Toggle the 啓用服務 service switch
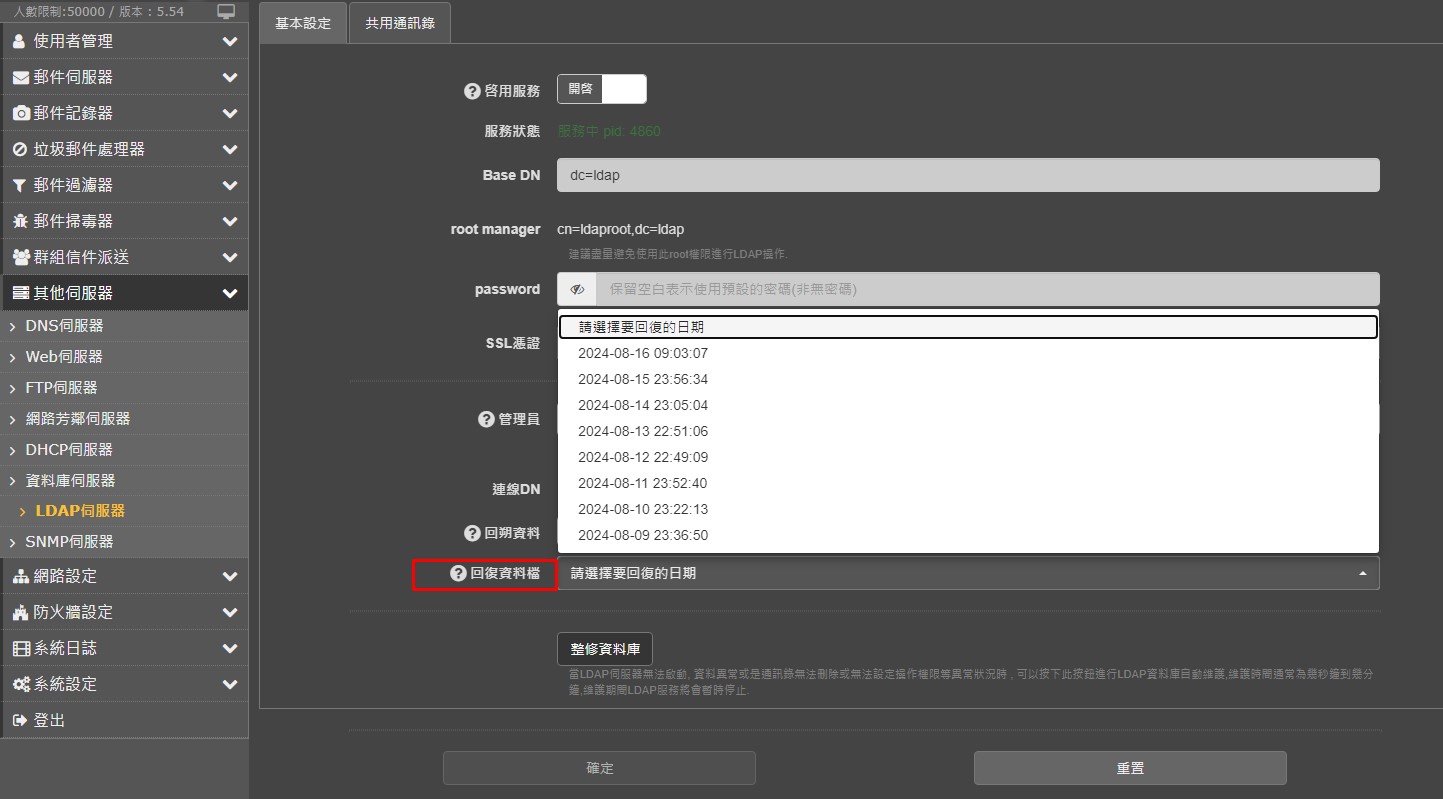This screenshot has height=799, width=1443. (602, 89)
